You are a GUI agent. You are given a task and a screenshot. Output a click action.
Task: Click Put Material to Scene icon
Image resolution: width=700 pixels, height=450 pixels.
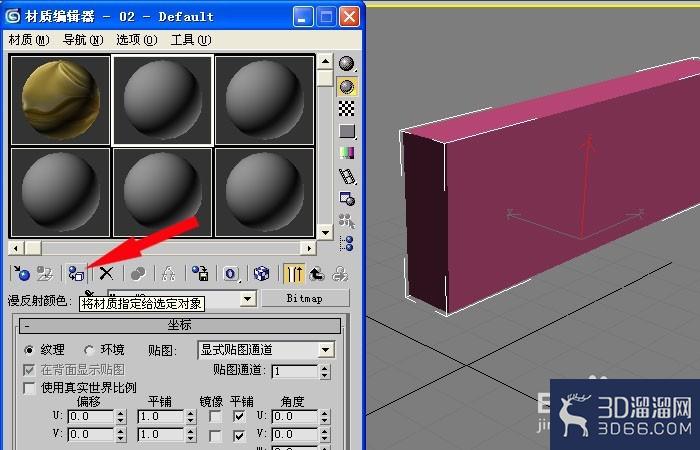(x=45, y=273)
